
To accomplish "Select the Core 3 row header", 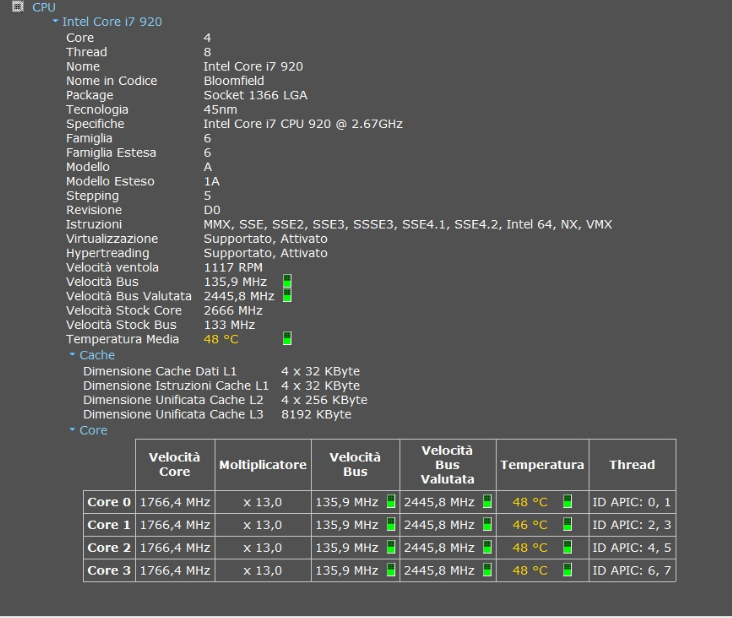I will [x=109, y=570].
